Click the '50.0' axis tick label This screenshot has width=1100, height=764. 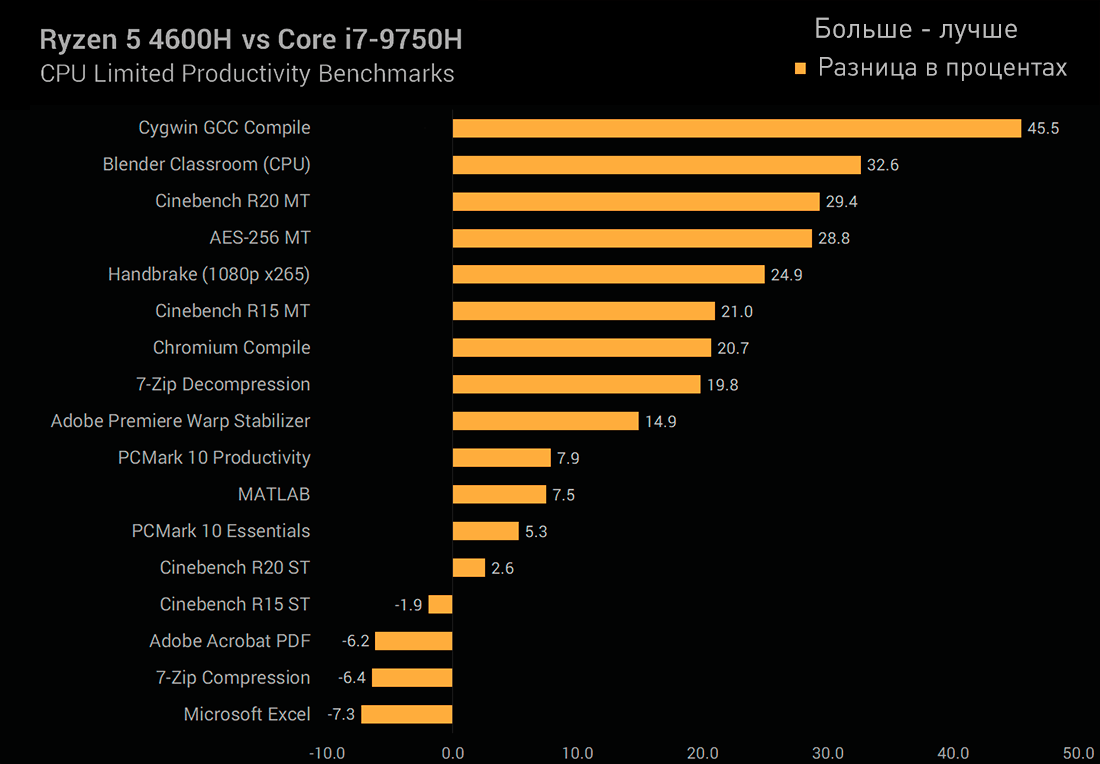[1080, 753]
